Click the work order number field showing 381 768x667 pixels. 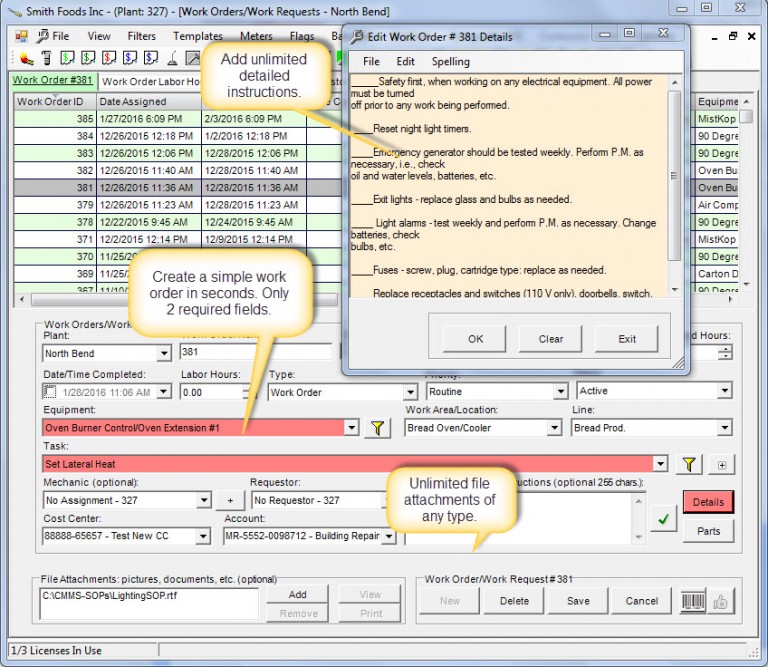(256, 352)
